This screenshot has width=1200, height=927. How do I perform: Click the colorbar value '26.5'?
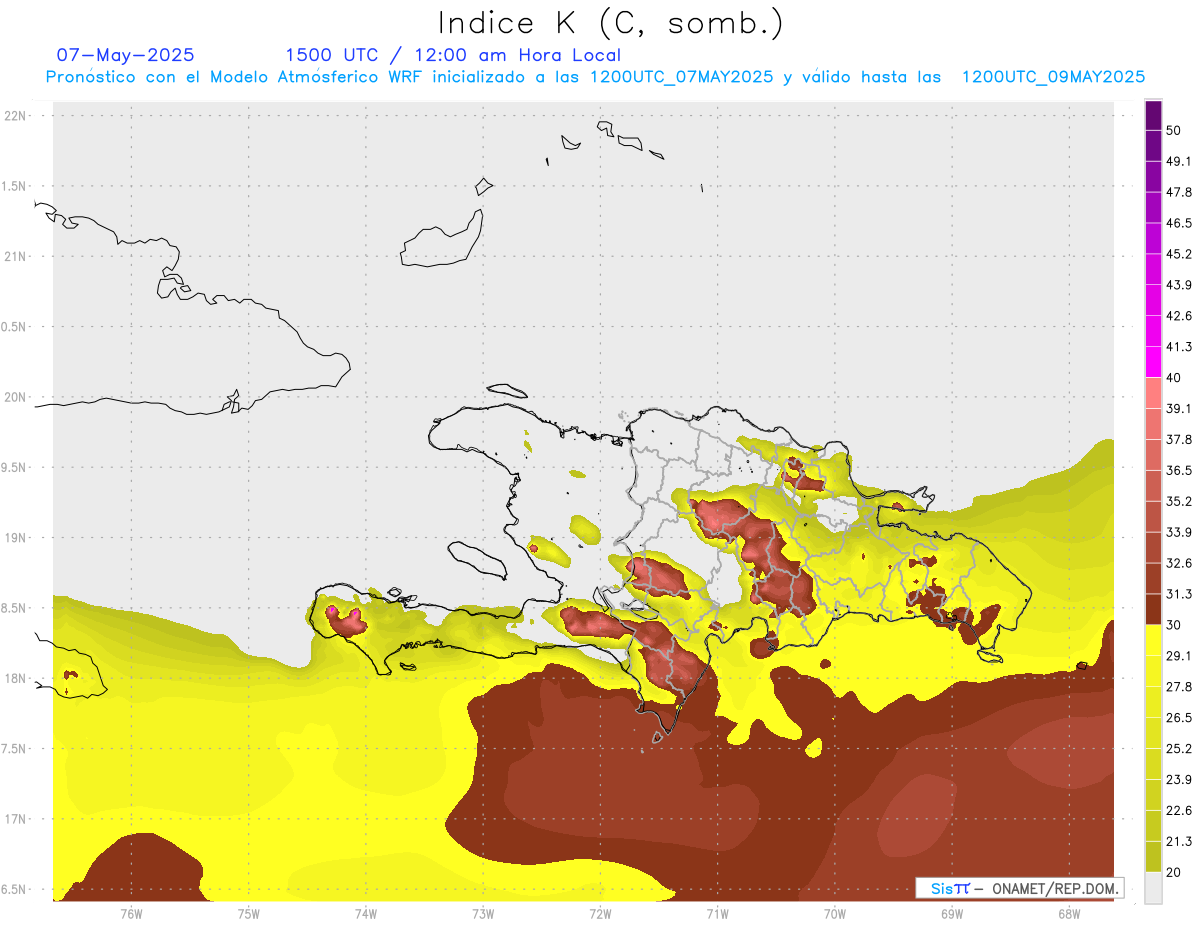click(1179, 717)
